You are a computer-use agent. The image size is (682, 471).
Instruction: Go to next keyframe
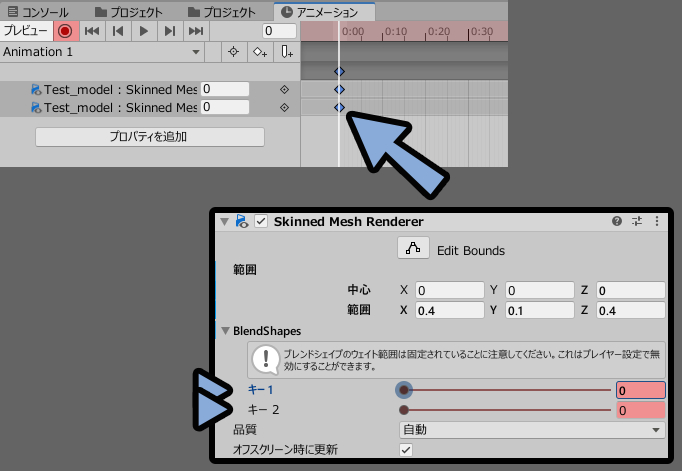pos(170,31)
